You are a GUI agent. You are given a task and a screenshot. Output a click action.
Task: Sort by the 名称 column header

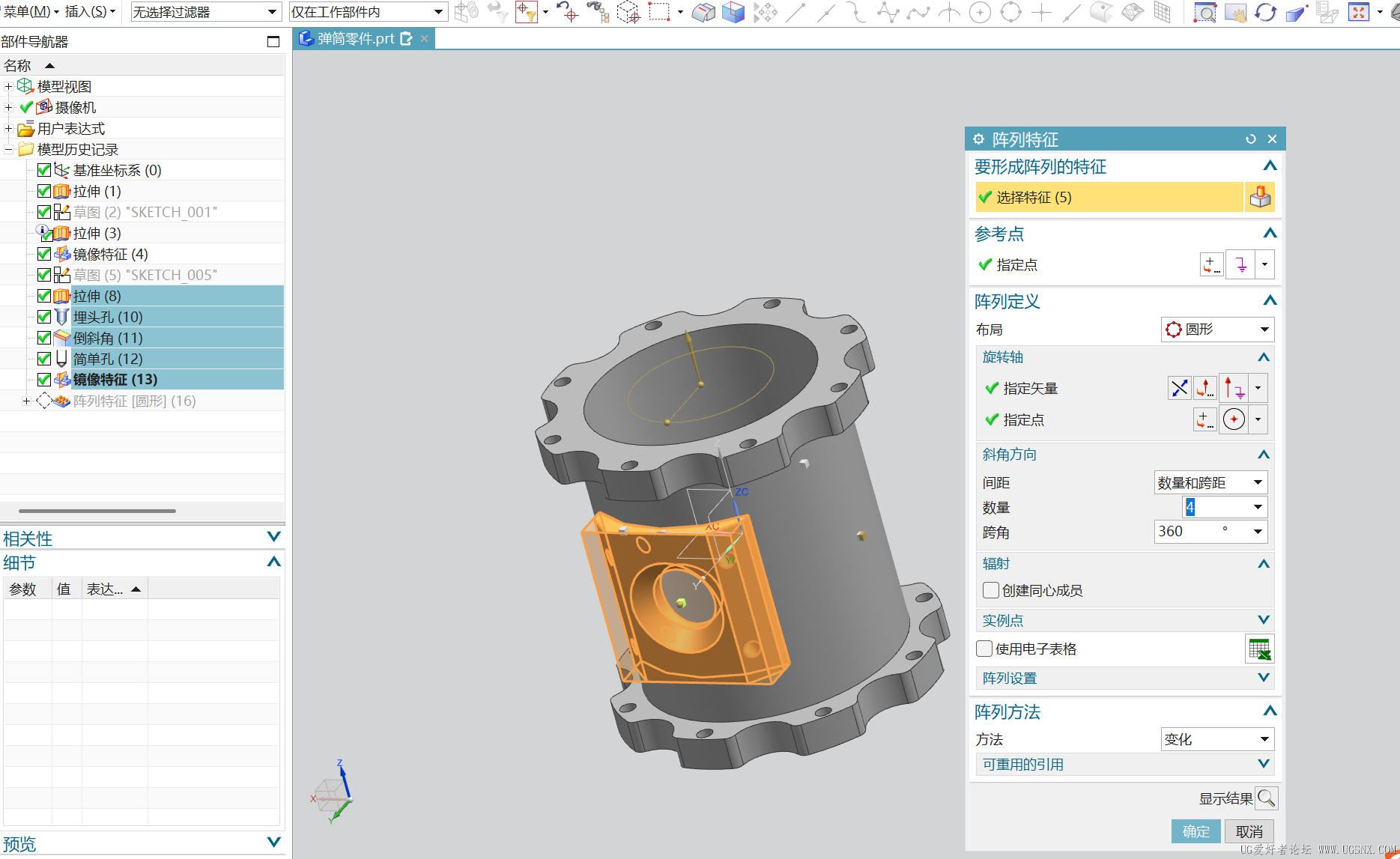pyautogui.click(x=142, y=65)
